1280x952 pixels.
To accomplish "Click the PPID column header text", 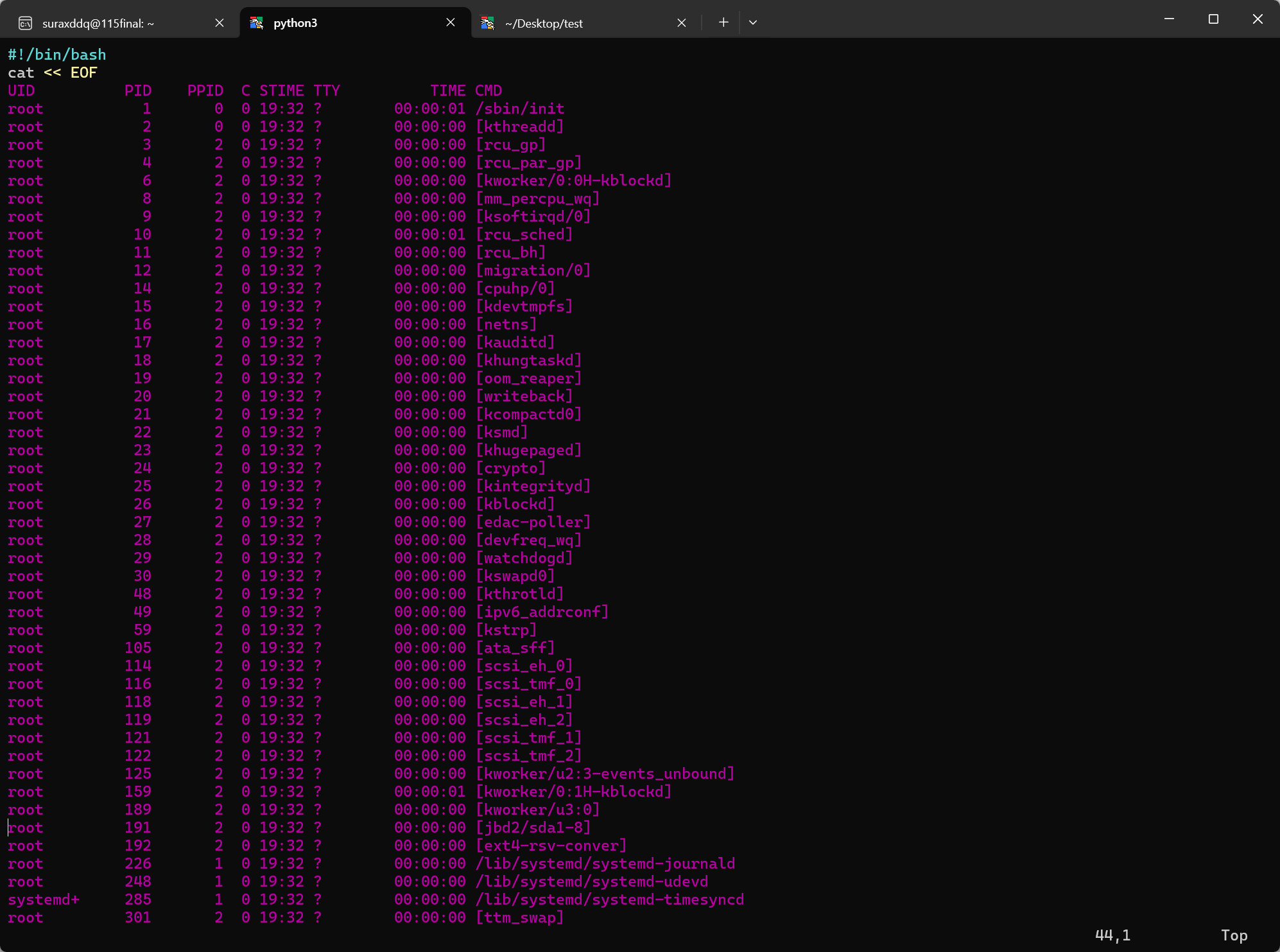I will coord(205,91).
